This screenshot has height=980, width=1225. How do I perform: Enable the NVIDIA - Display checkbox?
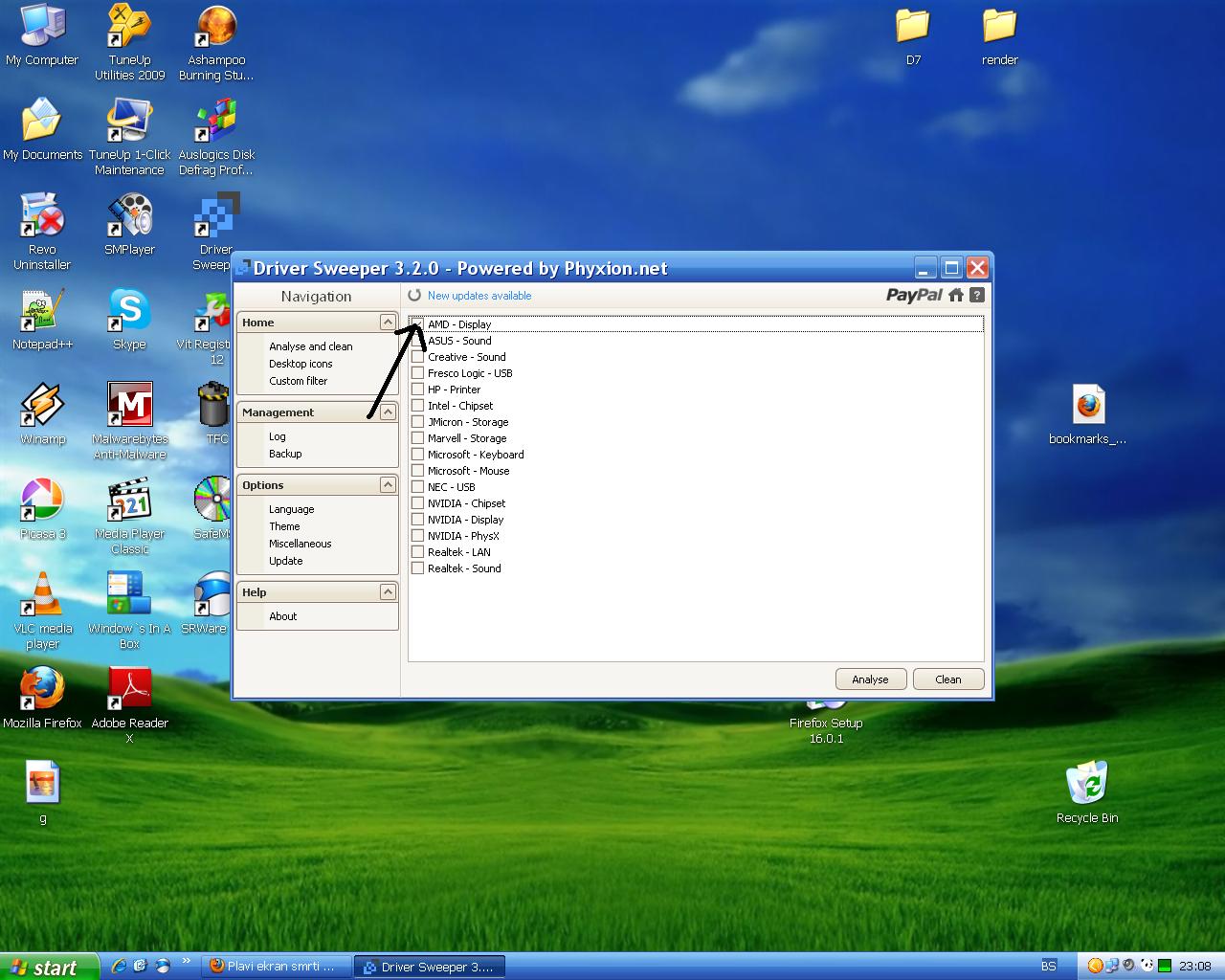click(x=417, y=520)
